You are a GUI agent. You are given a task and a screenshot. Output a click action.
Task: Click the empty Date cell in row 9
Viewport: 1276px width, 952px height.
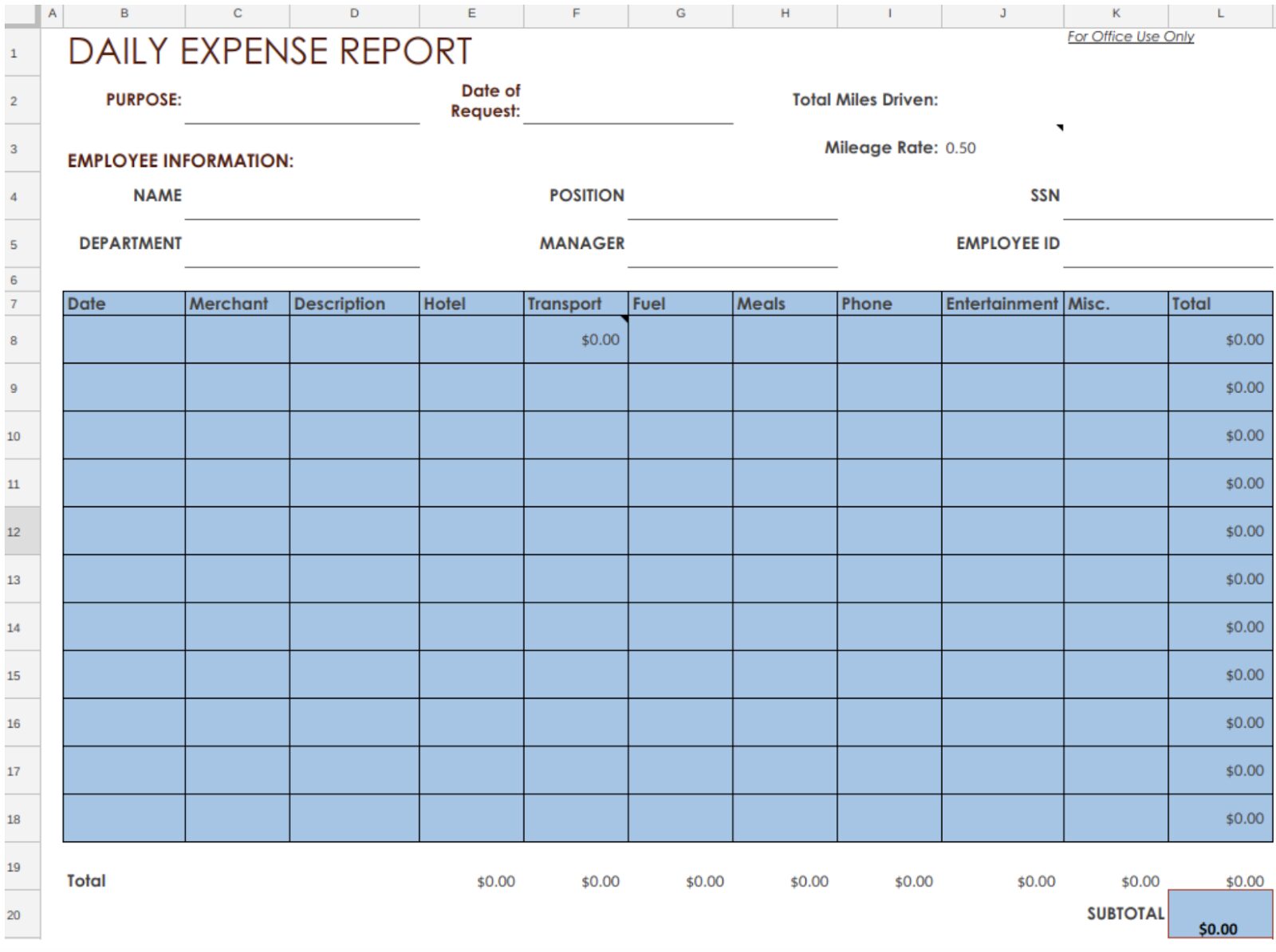click(x=124, y=387)
